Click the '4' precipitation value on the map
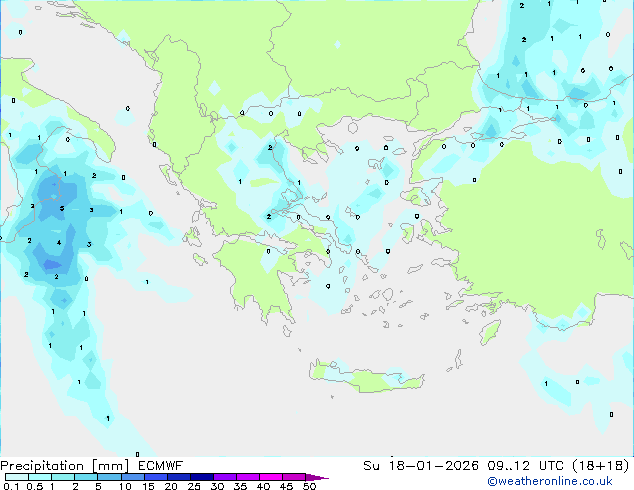634x490 pixels. tap(59, 243)
